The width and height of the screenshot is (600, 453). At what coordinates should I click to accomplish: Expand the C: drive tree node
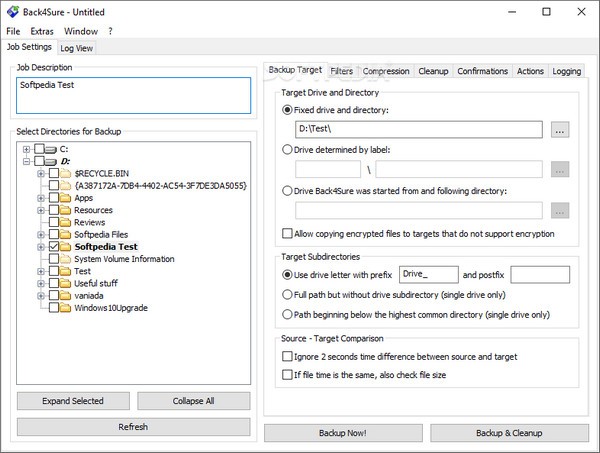point(27,149)
